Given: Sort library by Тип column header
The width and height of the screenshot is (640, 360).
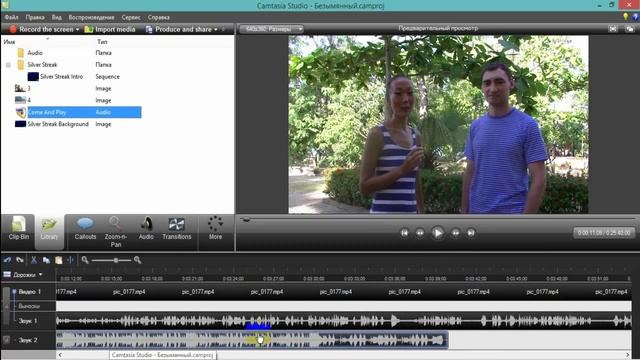Looking at the screenshot, I should (102, 42).
